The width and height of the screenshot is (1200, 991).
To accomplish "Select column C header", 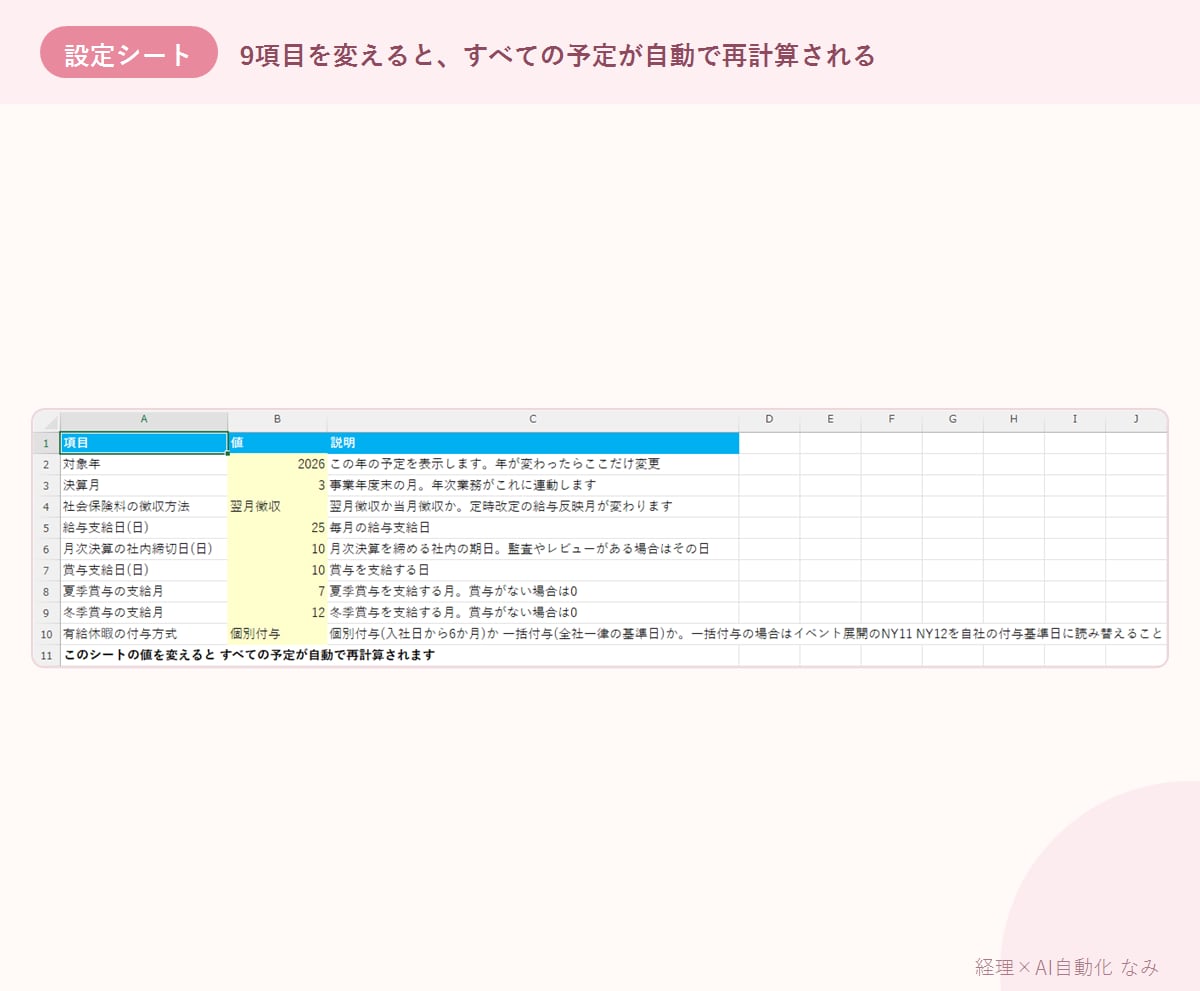I will click(533, 419).
